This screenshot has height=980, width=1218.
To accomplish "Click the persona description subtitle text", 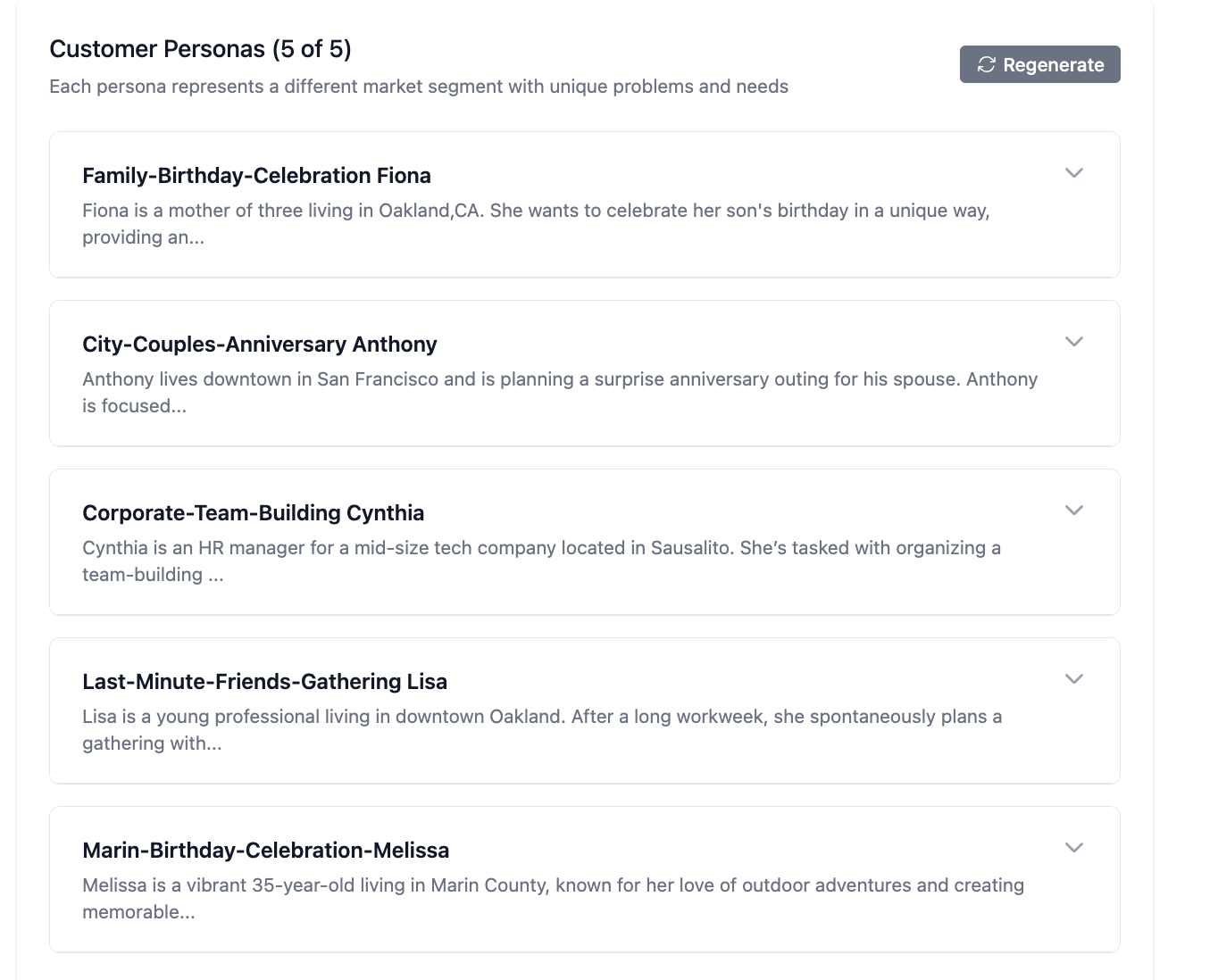I will [419, 86].
